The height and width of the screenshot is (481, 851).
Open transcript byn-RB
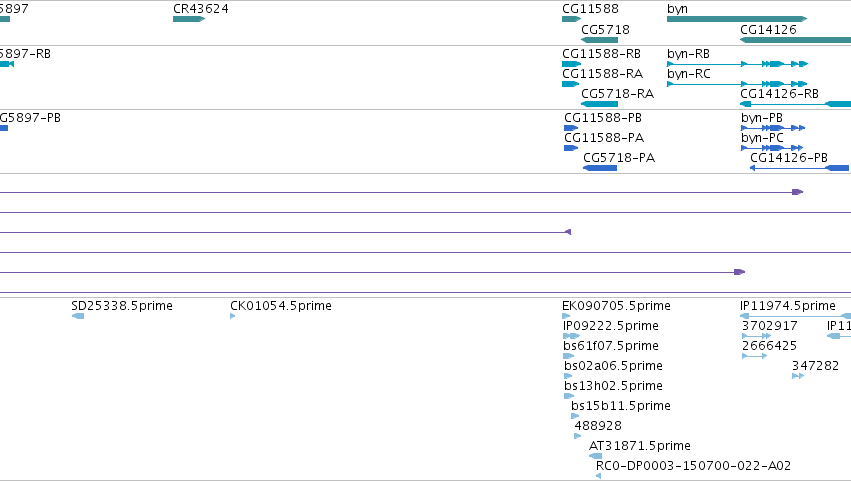(688, 54)
